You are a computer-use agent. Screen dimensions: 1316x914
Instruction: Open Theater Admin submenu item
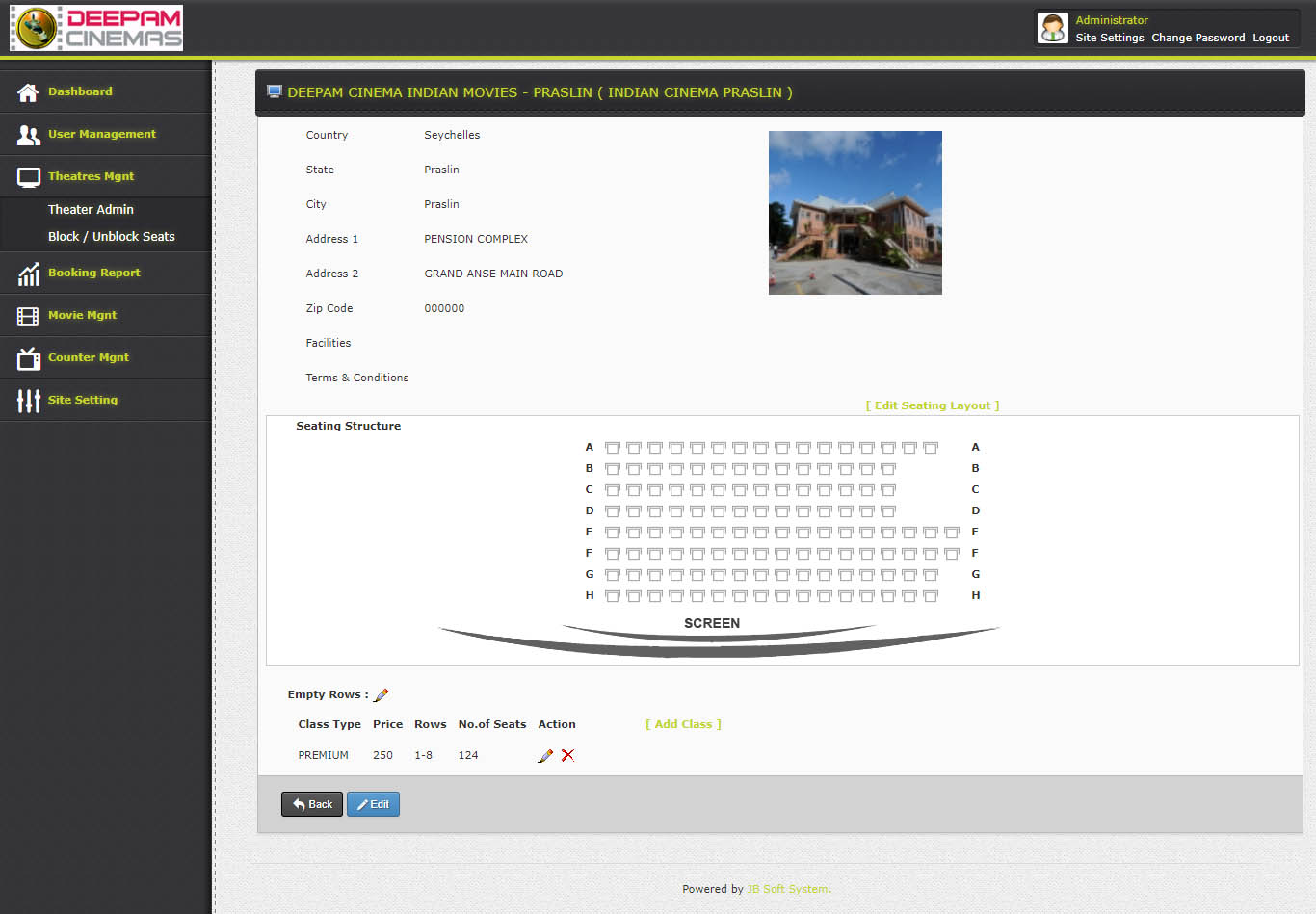[91, 210]
